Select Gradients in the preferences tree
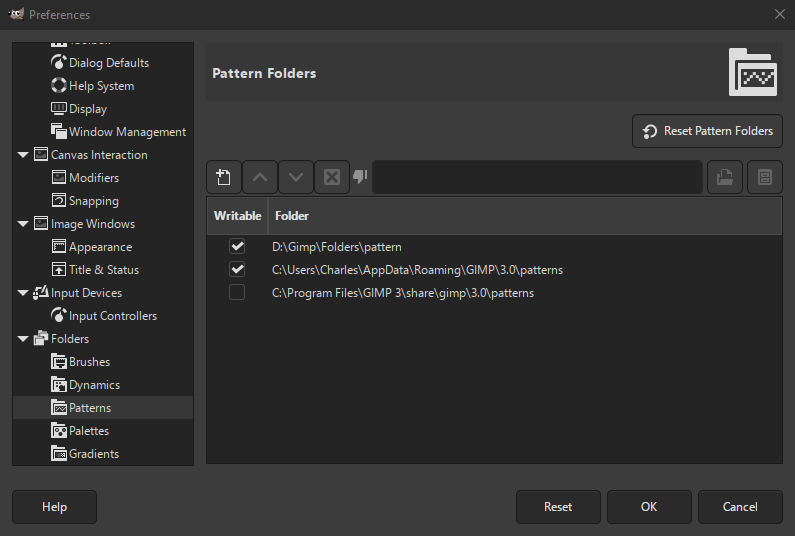 click(x=93, y=454)
